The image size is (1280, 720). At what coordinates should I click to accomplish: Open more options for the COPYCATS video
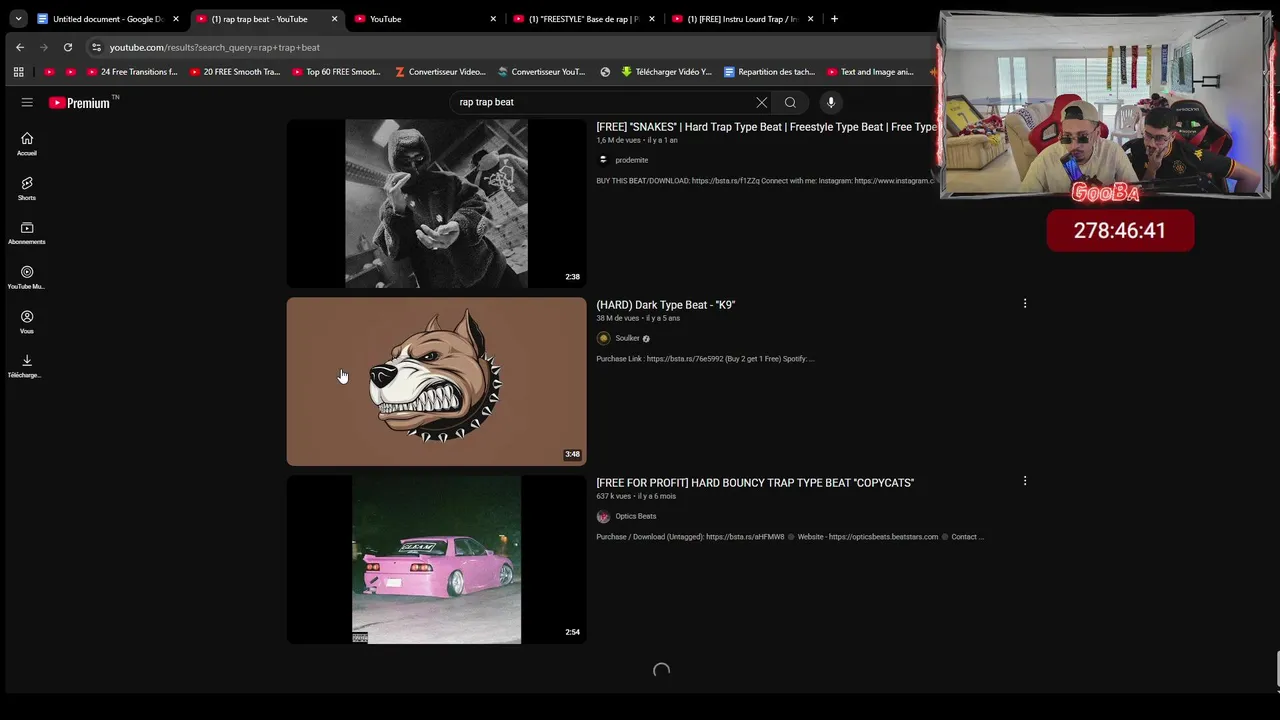(x=1025, y=481)
